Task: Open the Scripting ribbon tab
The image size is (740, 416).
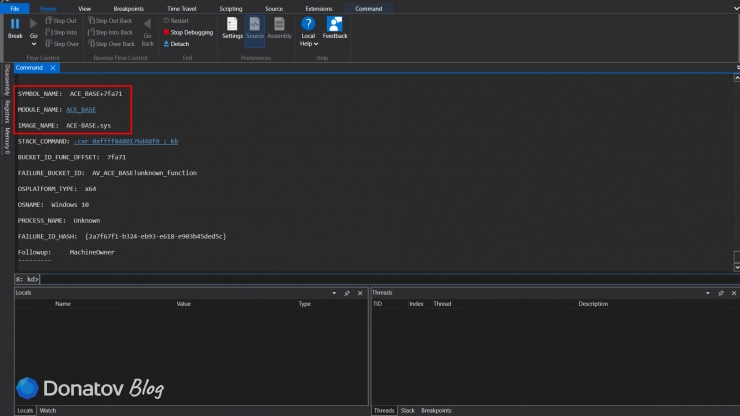Action: tap(231, 8)
